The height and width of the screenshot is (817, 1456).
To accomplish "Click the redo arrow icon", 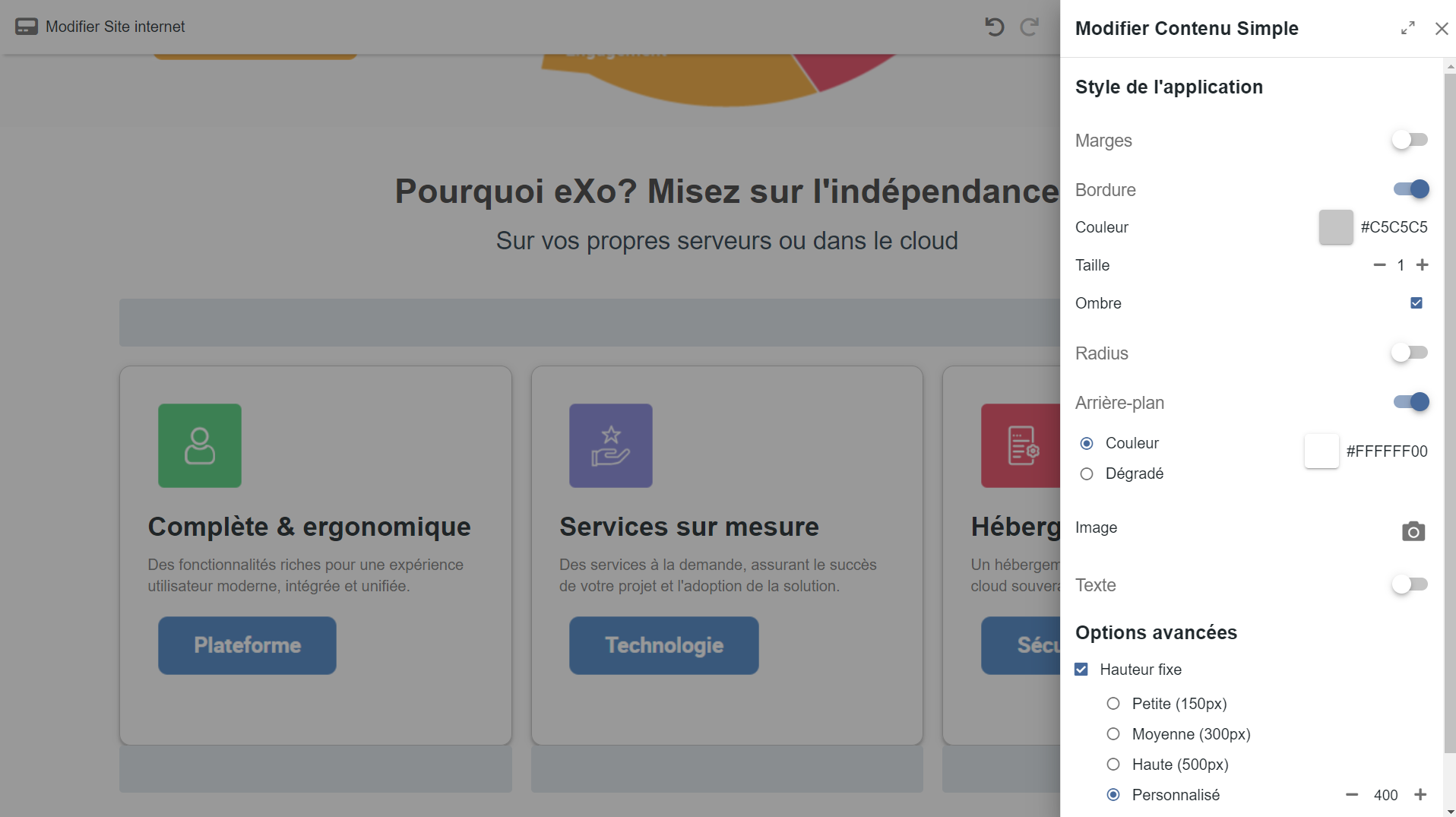I will pos(1030,27).
